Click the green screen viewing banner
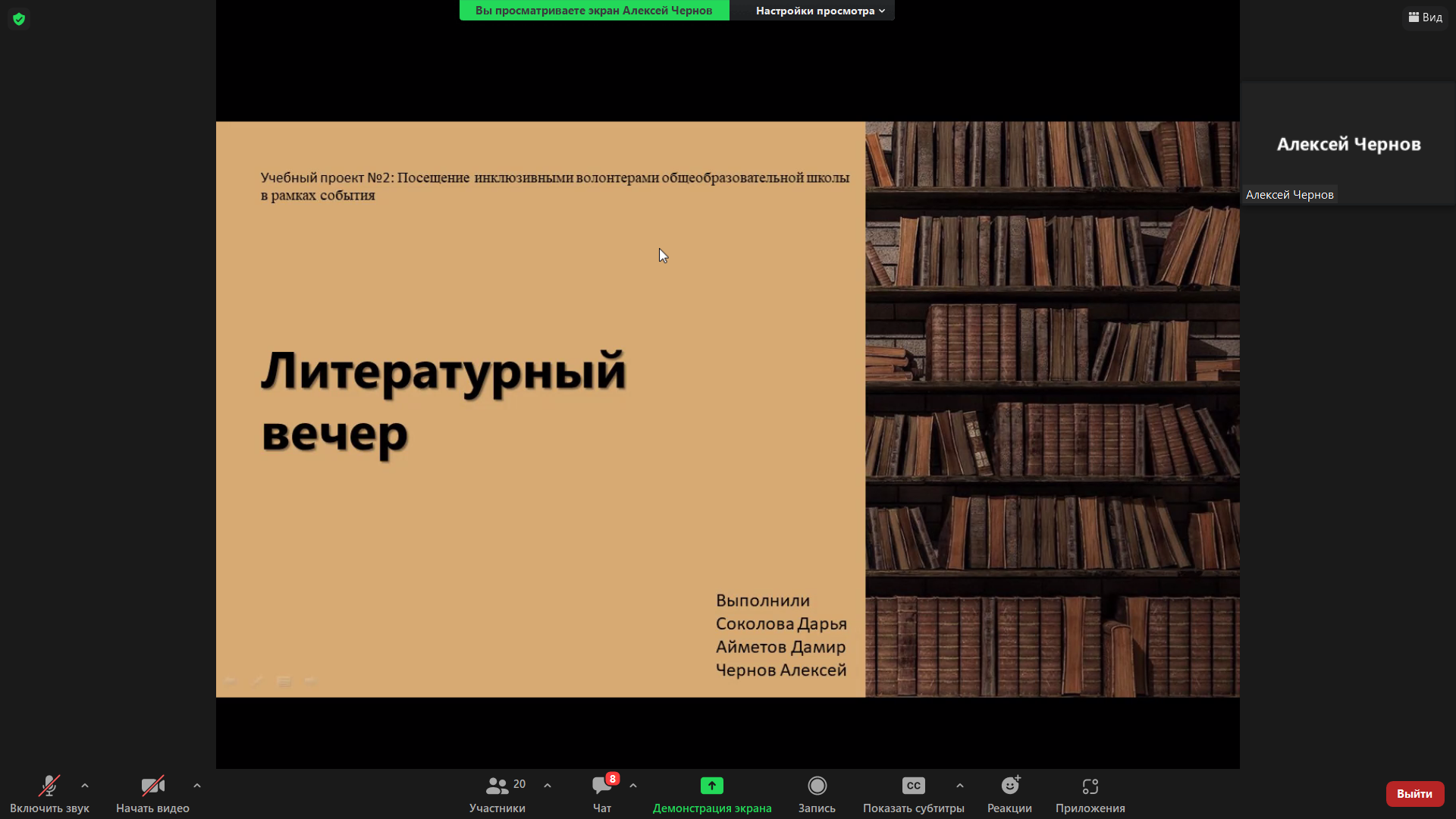This screenshot has height=819, width=1456. [x=594, y=11]
